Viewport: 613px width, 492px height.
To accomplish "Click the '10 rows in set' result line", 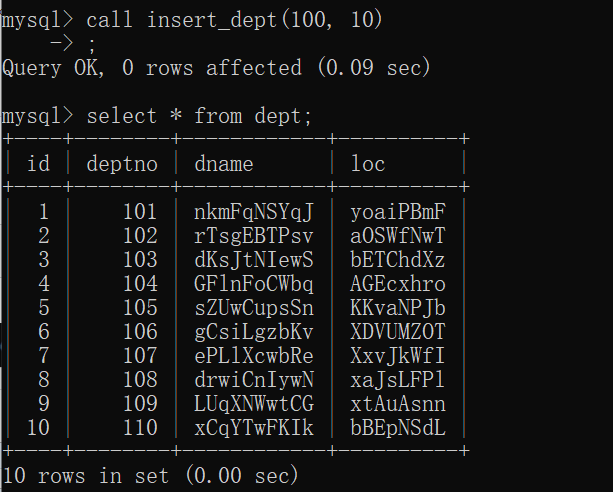I will (x=150, y=475).
